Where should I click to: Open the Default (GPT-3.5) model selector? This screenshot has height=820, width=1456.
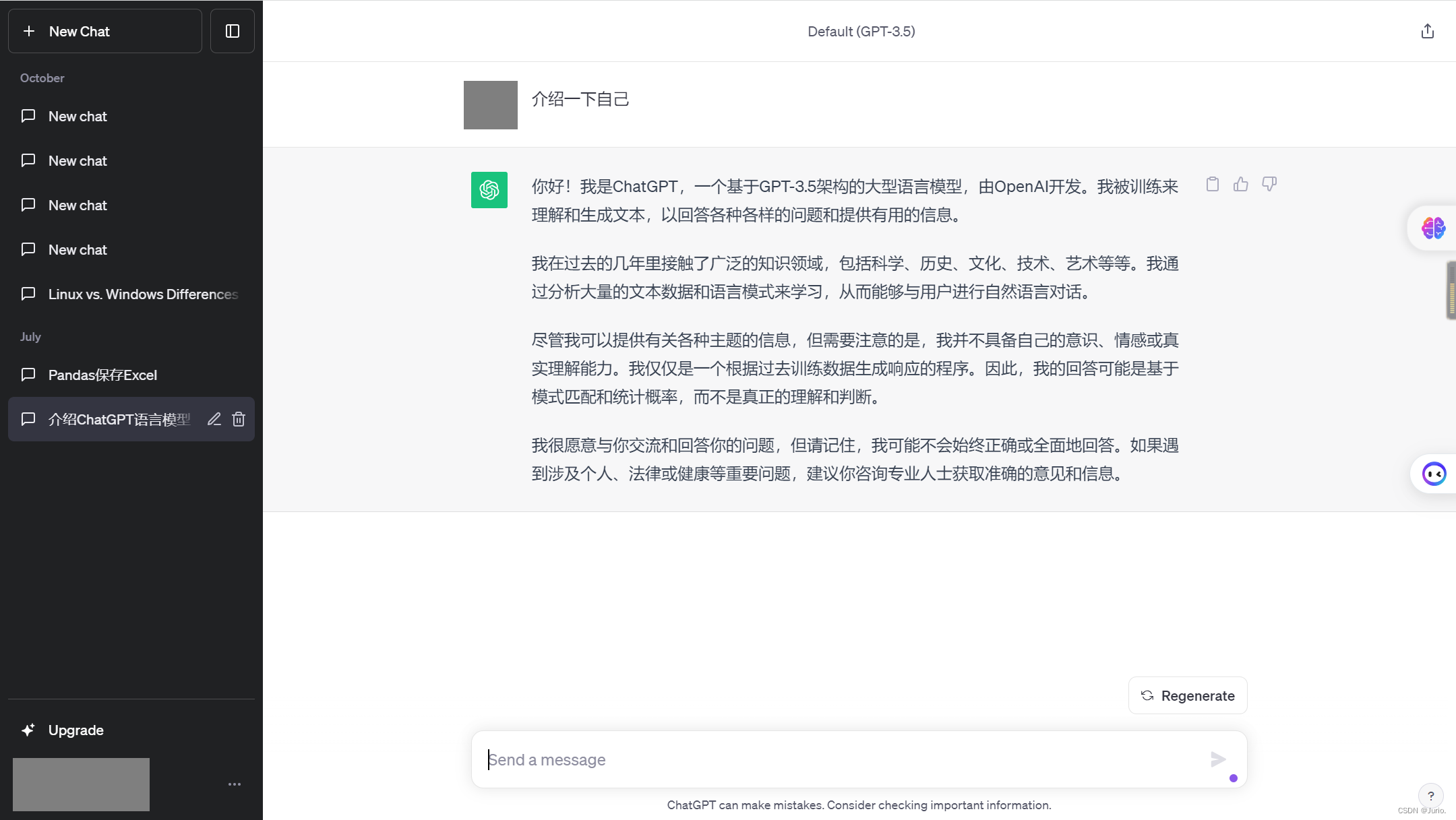(x=861, y=32)
